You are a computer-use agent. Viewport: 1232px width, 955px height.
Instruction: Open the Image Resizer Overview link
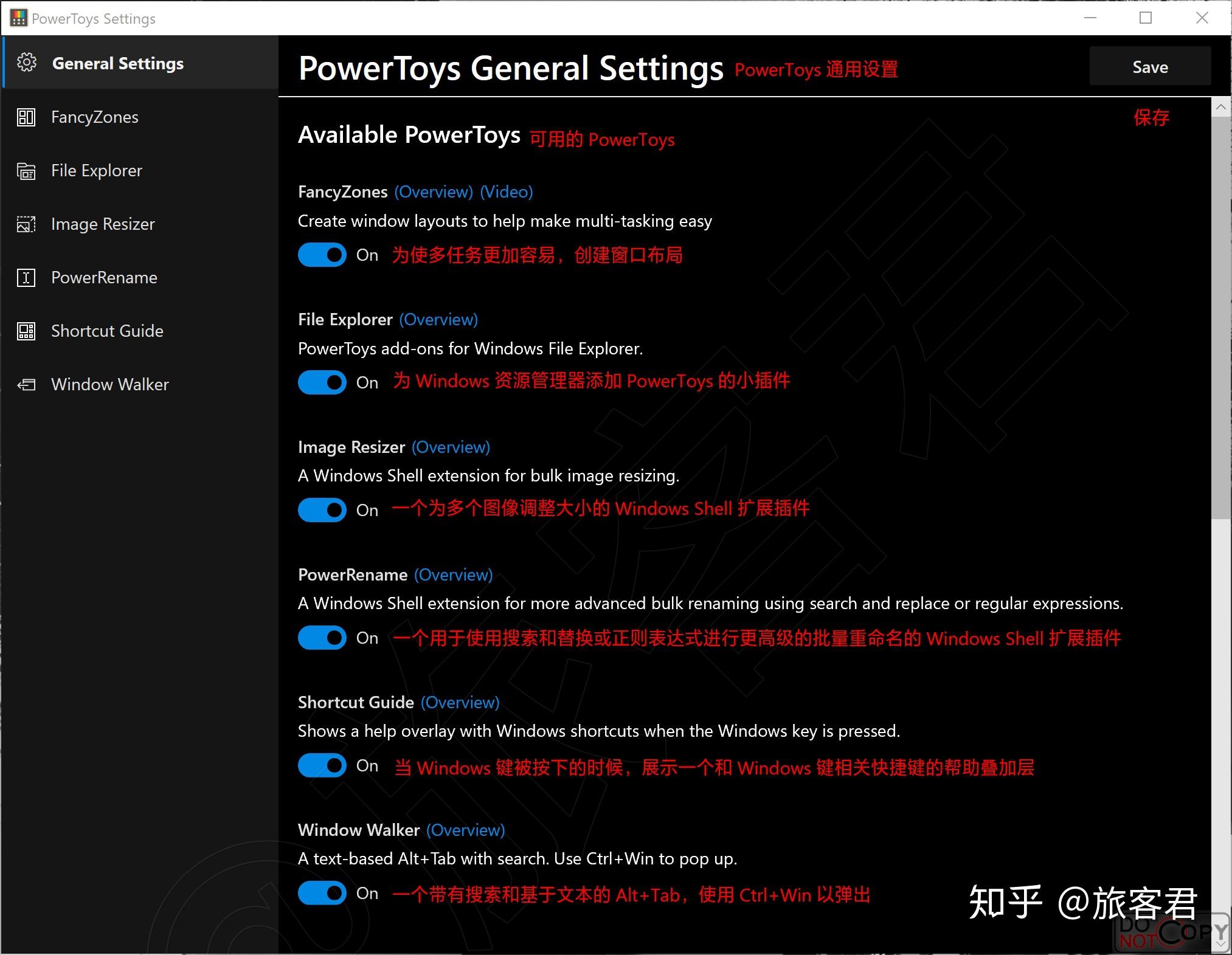451,447
